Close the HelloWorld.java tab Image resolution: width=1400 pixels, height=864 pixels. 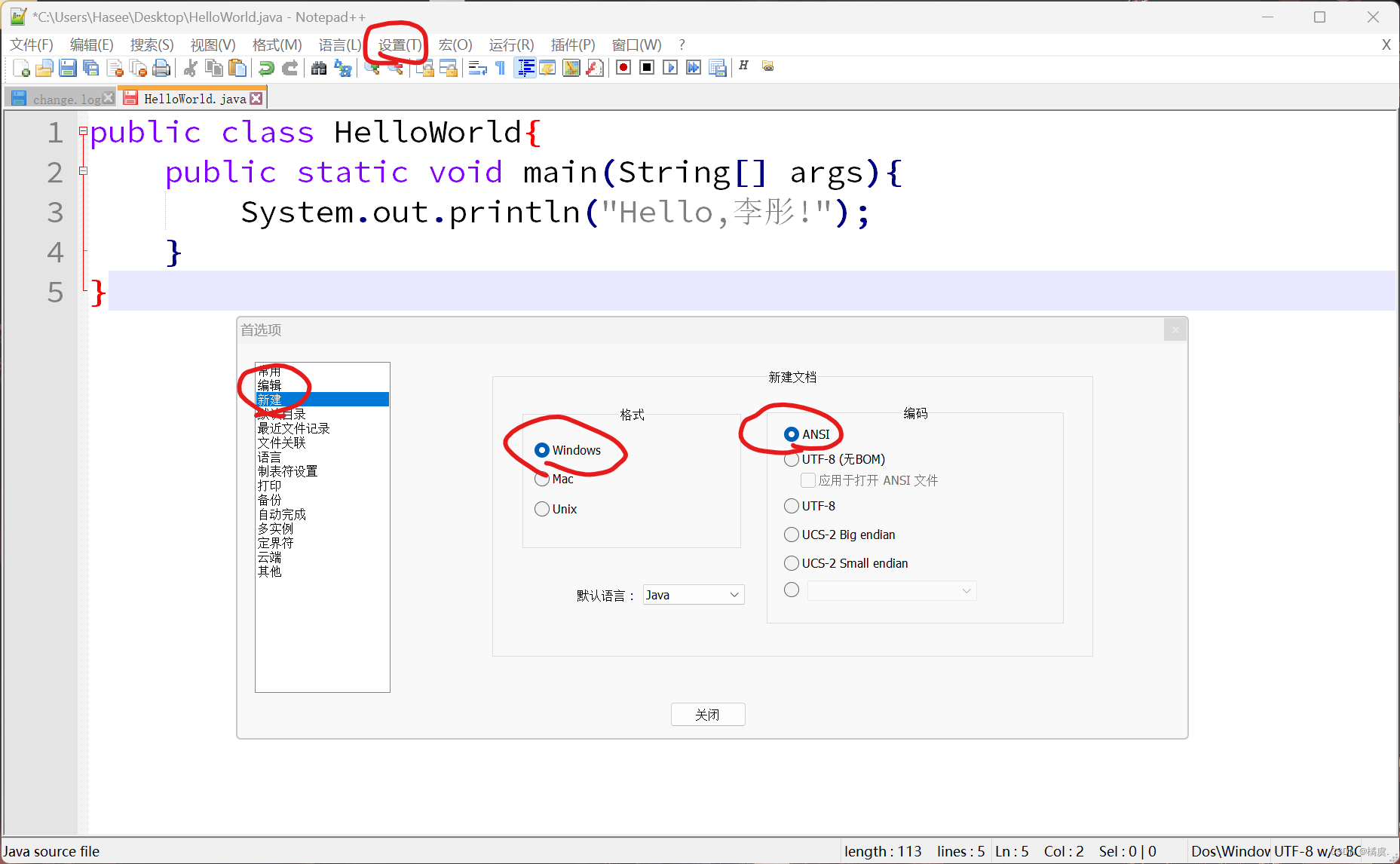coord(256,97)
